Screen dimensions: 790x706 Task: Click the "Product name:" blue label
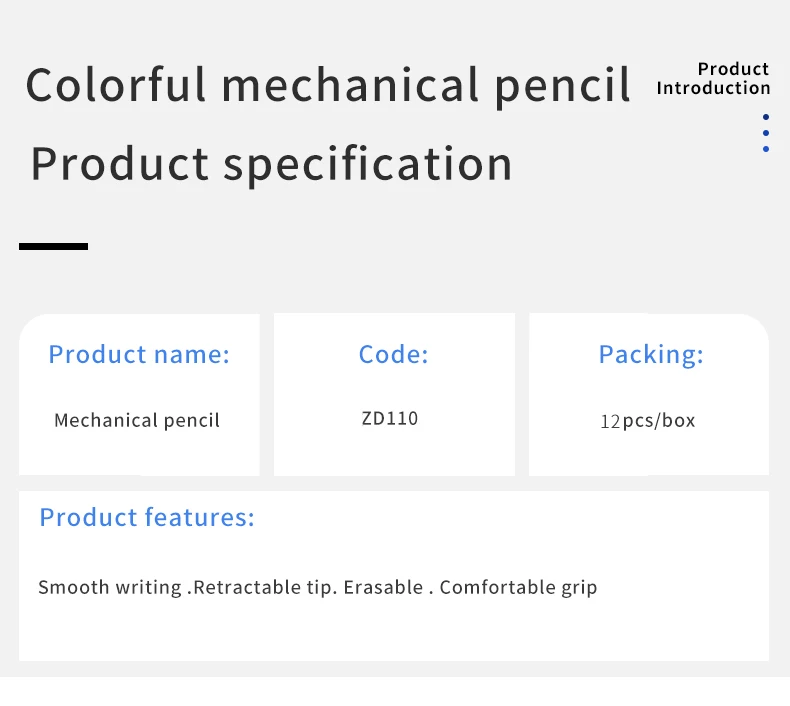[139, 354]
